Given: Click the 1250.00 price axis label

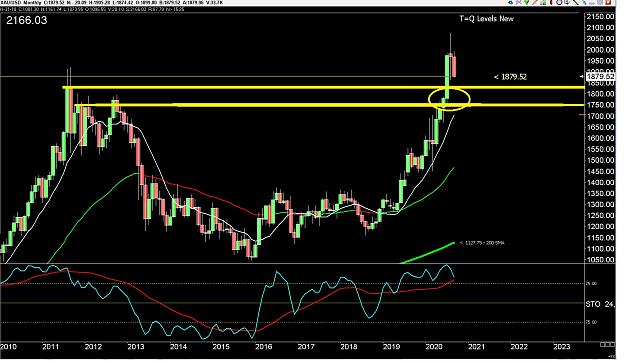Looking at the screenshot, I should 600,216.
